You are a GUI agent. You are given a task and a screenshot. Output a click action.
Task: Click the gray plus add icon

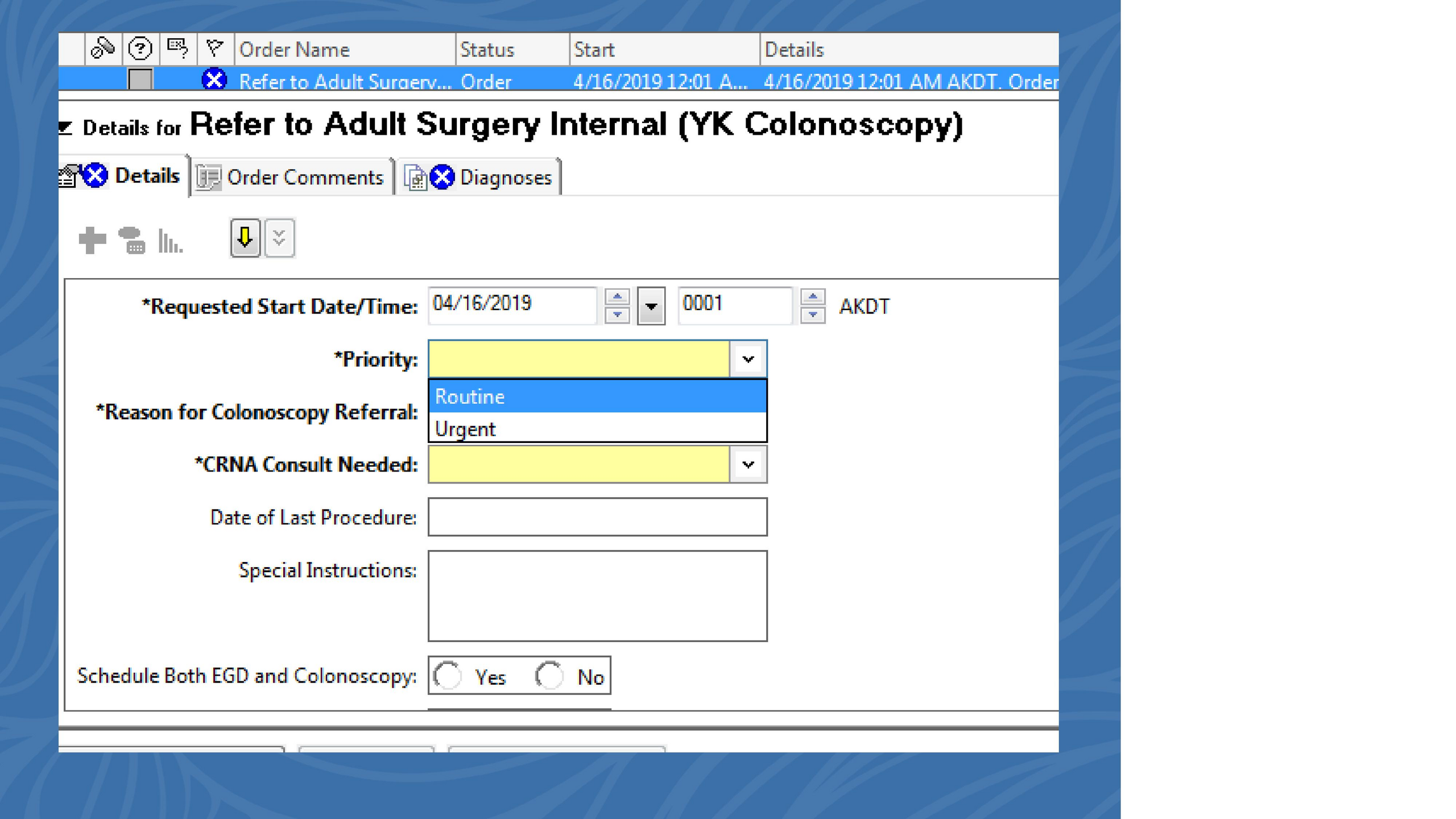pos(92,240)
